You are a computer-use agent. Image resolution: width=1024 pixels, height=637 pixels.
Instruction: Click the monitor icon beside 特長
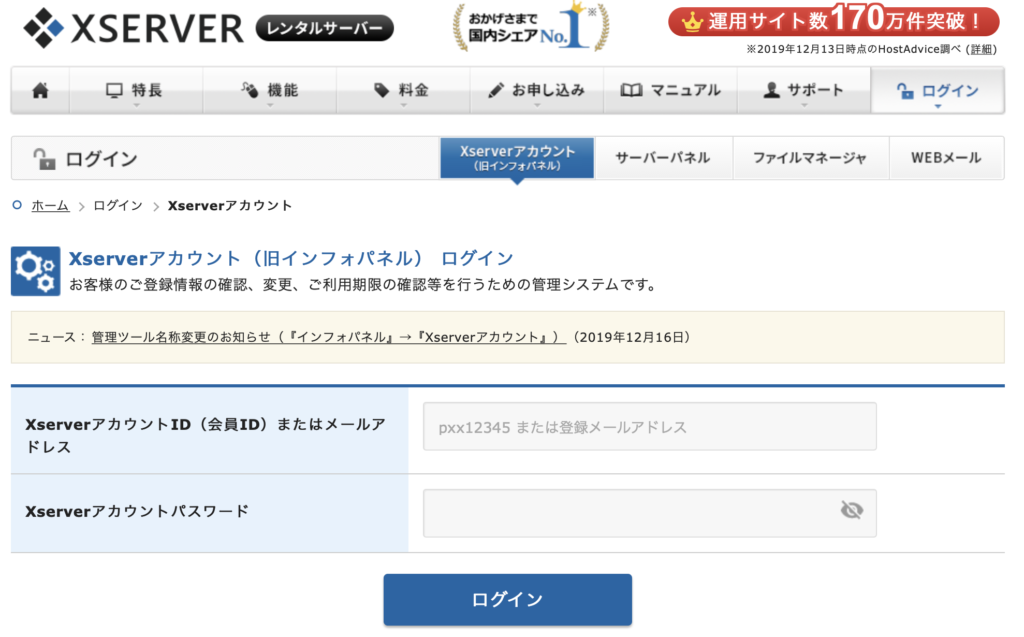click(114, 90)
